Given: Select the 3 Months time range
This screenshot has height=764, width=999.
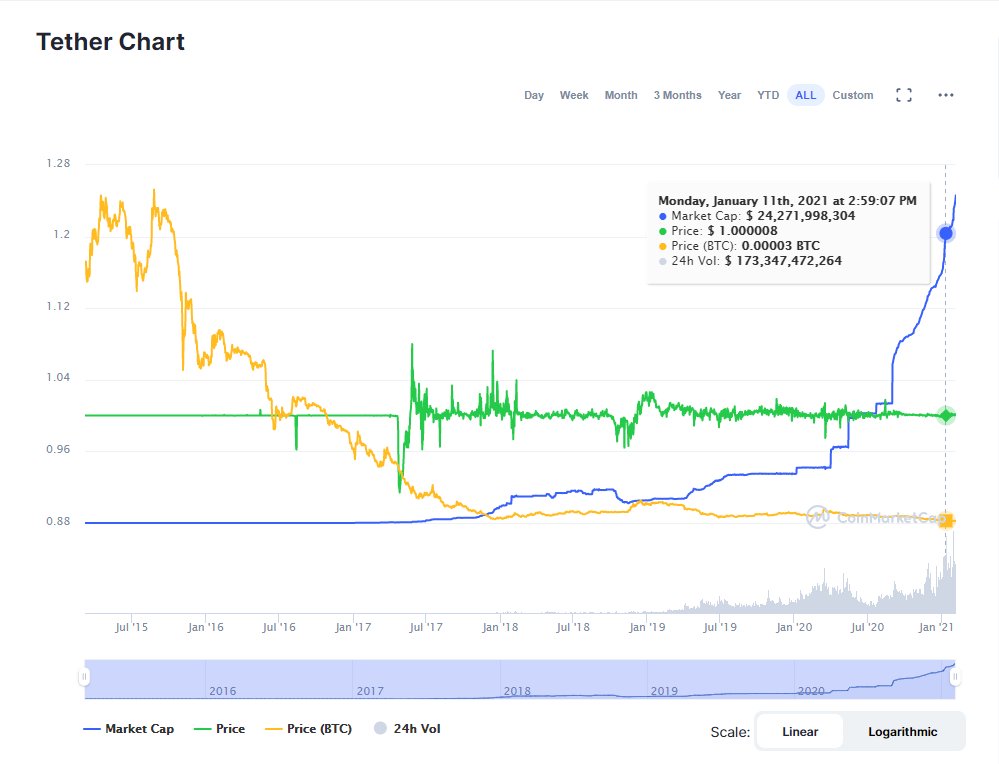Looking at the screenshot, I should (x=677, y=95).
